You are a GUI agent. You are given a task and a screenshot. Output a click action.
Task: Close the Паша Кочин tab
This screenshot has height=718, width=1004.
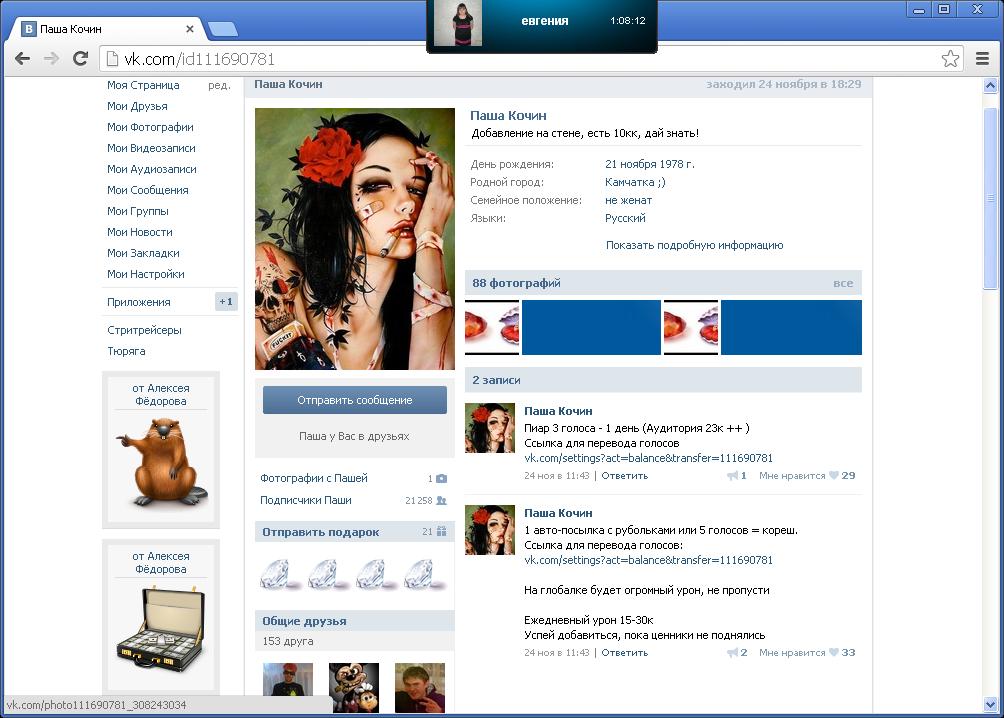[190, 29]
